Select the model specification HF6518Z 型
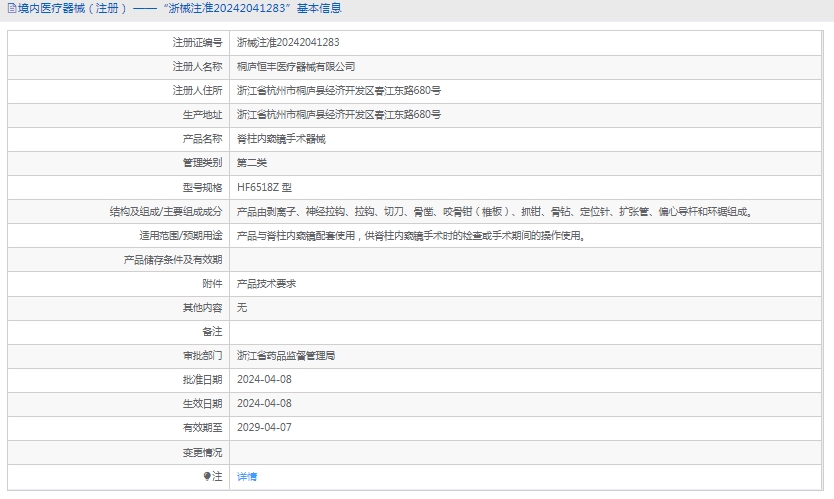The image size is (834, 499). tap(265, 187)
